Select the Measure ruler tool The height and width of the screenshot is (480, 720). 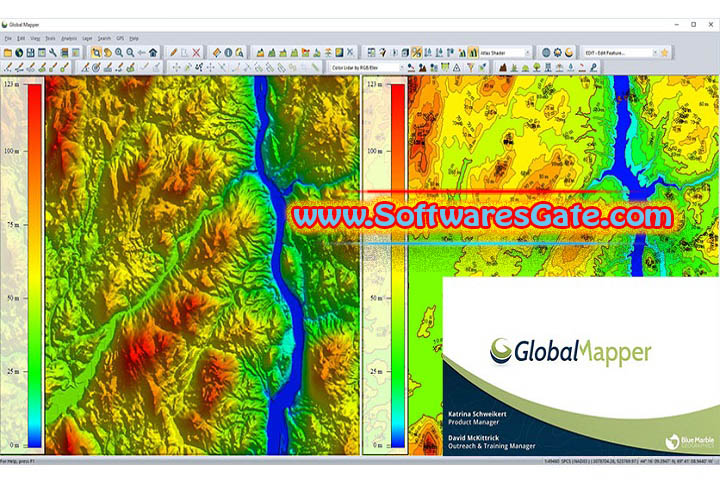[x=217, y=53]
